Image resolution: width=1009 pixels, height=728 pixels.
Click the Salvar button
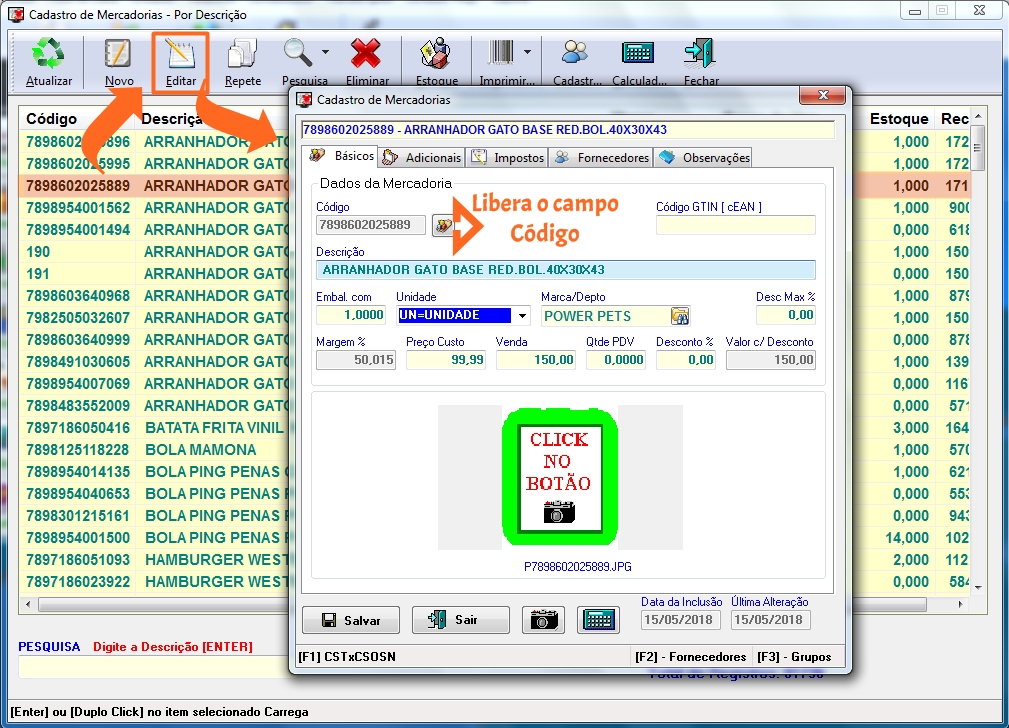pyautogui.click(x=351, y=620)
